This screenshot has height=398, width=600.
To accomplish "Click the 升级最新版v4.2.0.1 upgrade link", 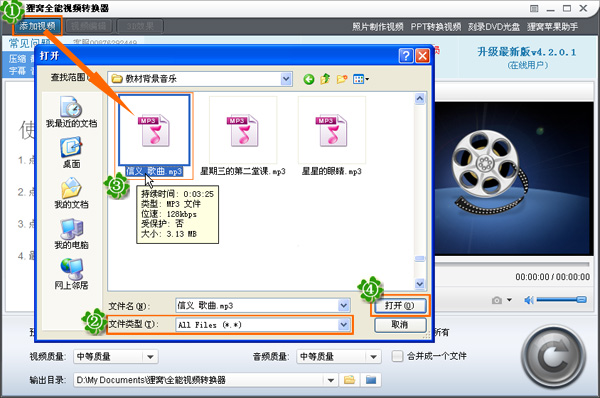I will coord(527,52).
